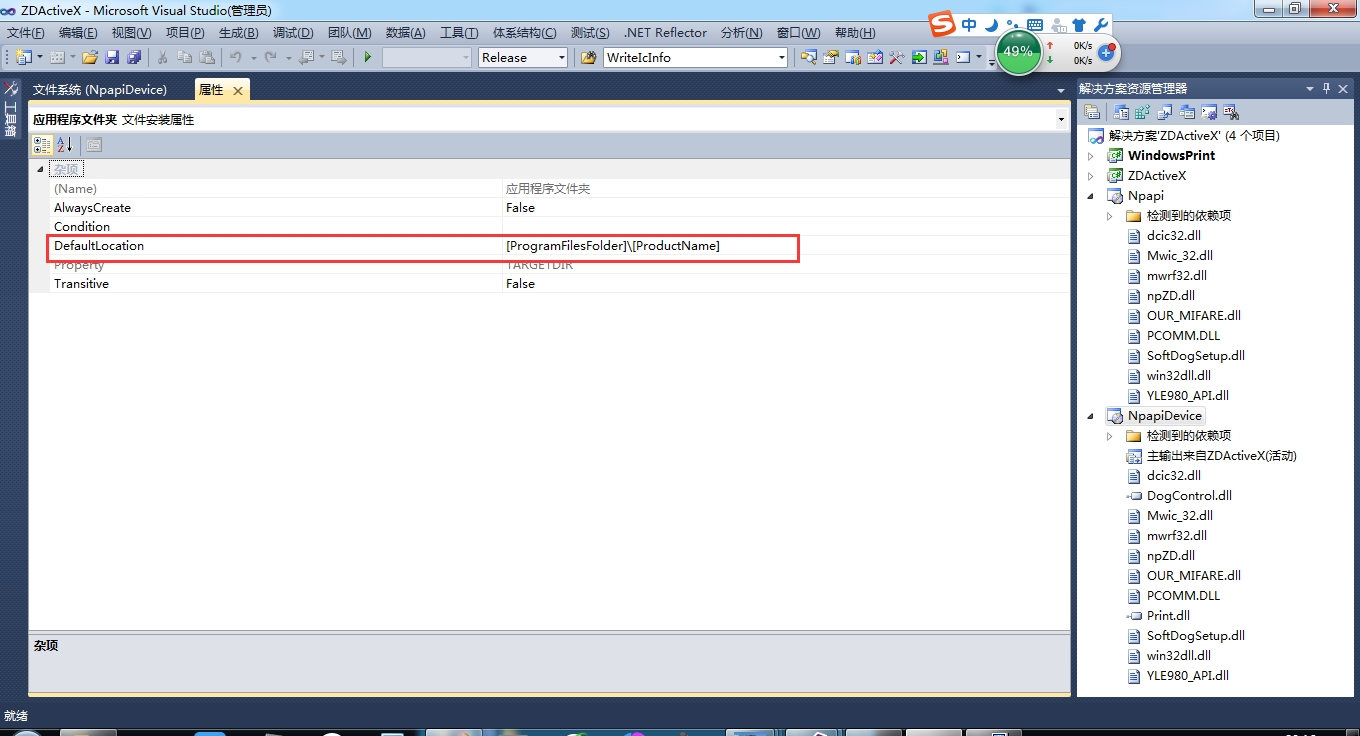Open the Solution Explorer window options dropdown
The width and height of the screenshot is (1360, 736).
click(1310, 88)
